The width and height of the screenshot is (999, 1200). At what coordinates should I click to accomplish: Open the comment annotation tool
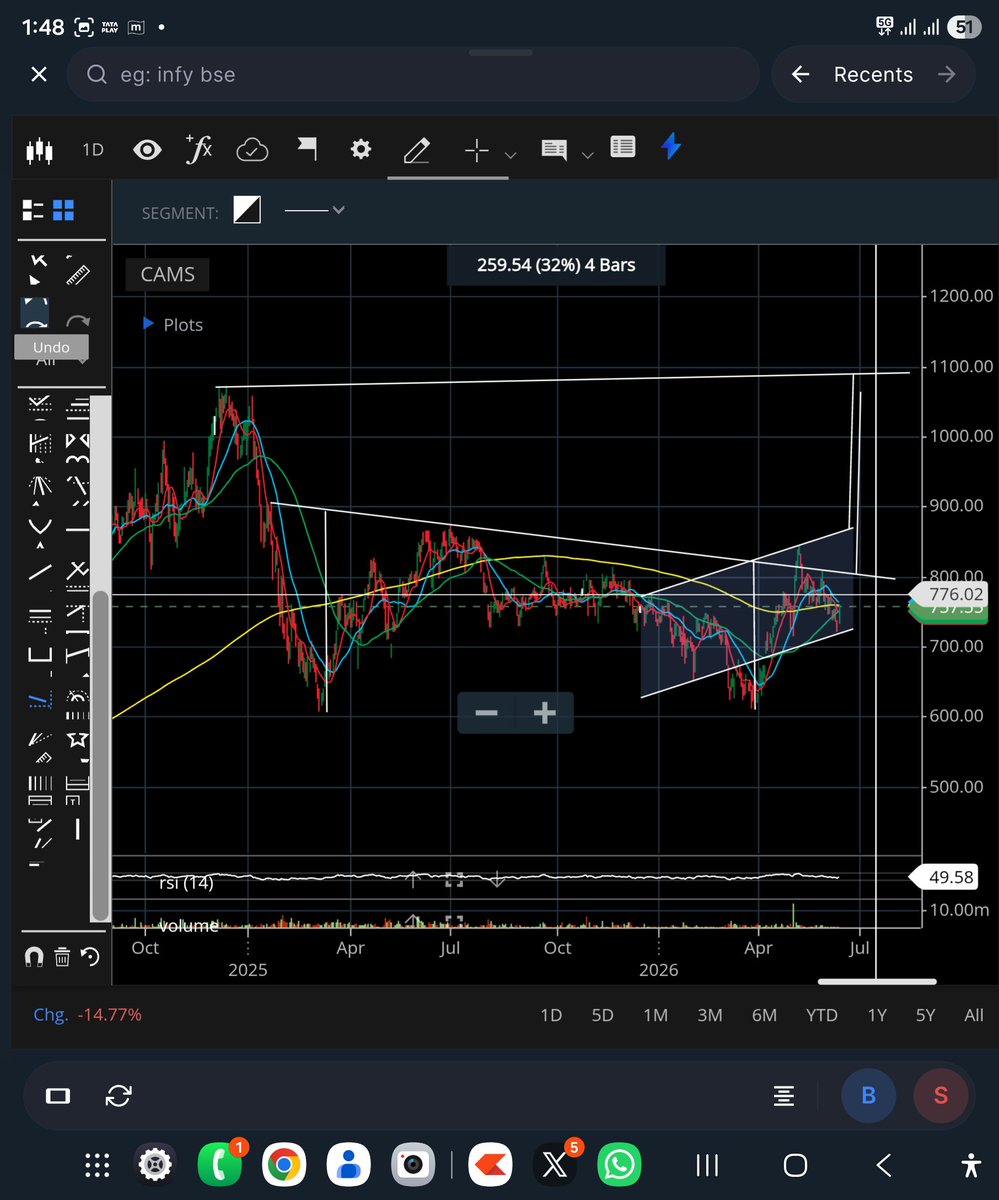coord(554,150)
